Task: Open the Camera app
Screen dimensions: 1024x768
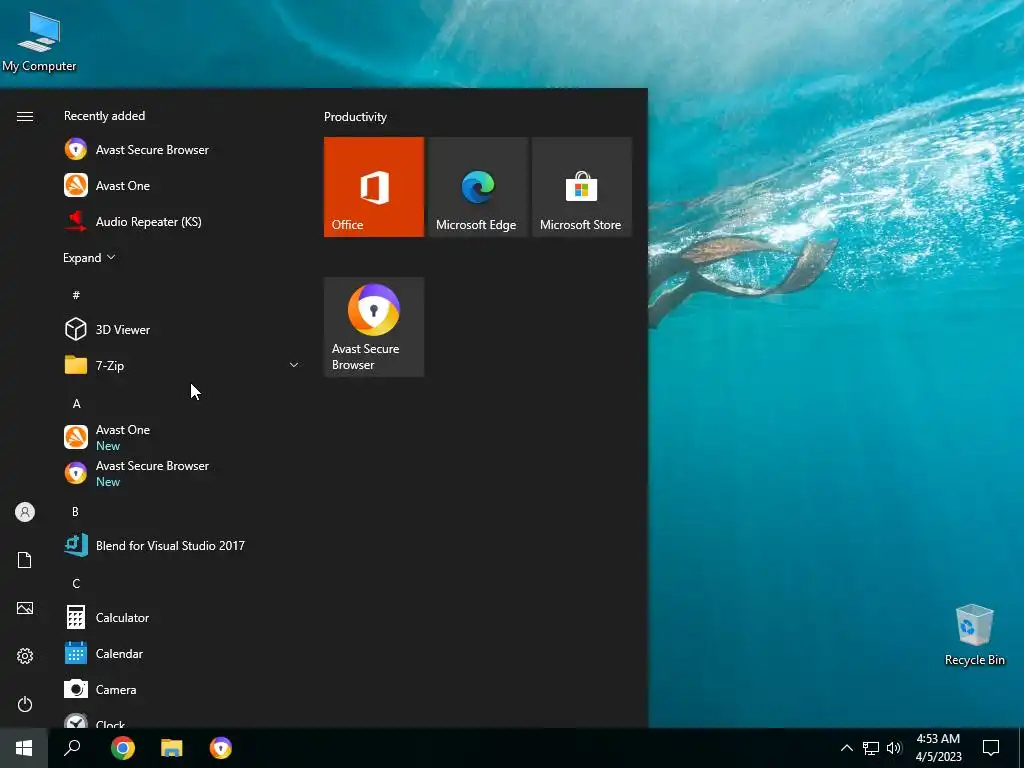Action: tap(181, 689)
